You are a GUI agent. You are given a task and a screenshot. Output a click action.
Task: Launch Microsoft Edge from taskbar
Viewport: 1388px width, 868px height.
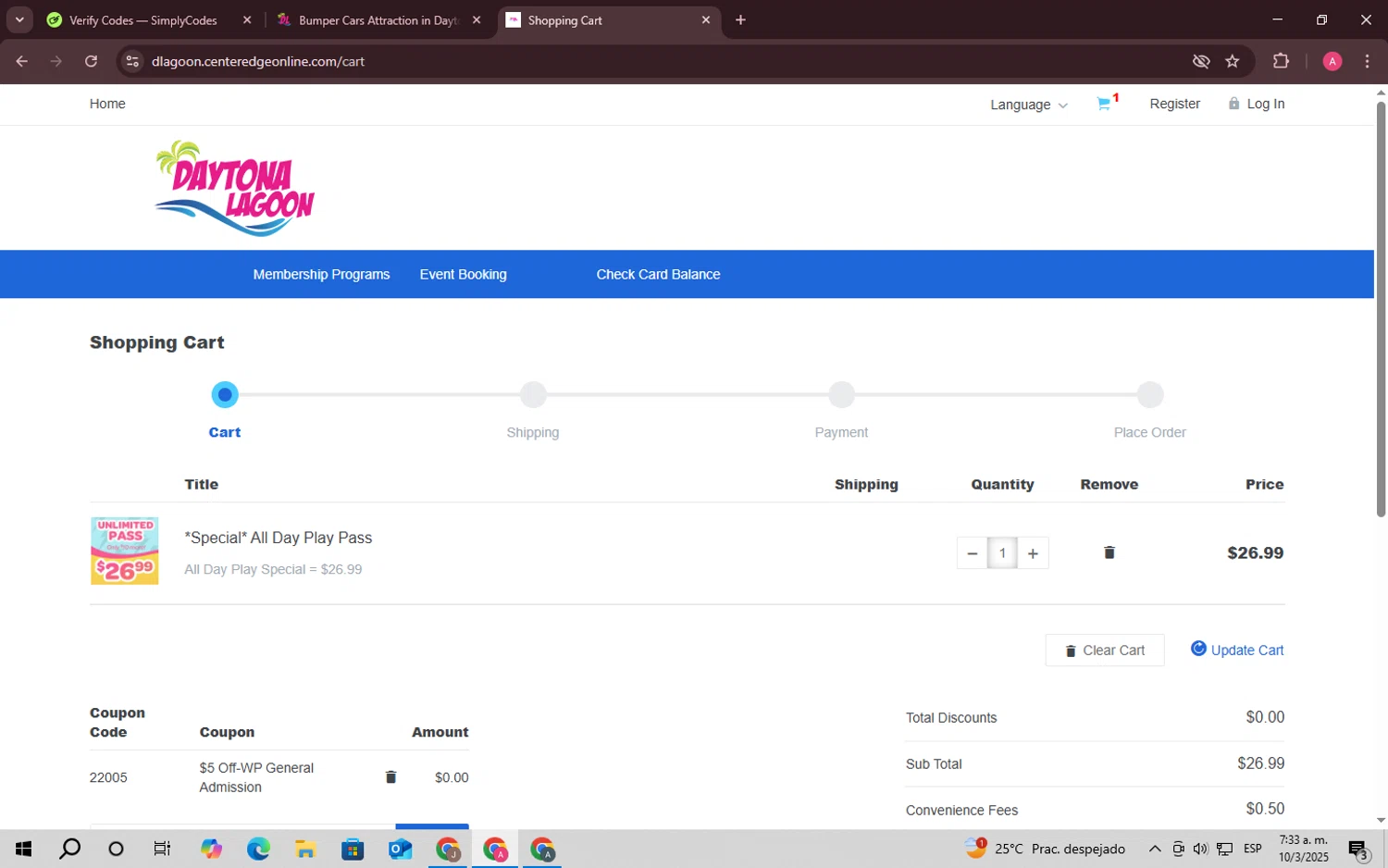coord(258,849)
